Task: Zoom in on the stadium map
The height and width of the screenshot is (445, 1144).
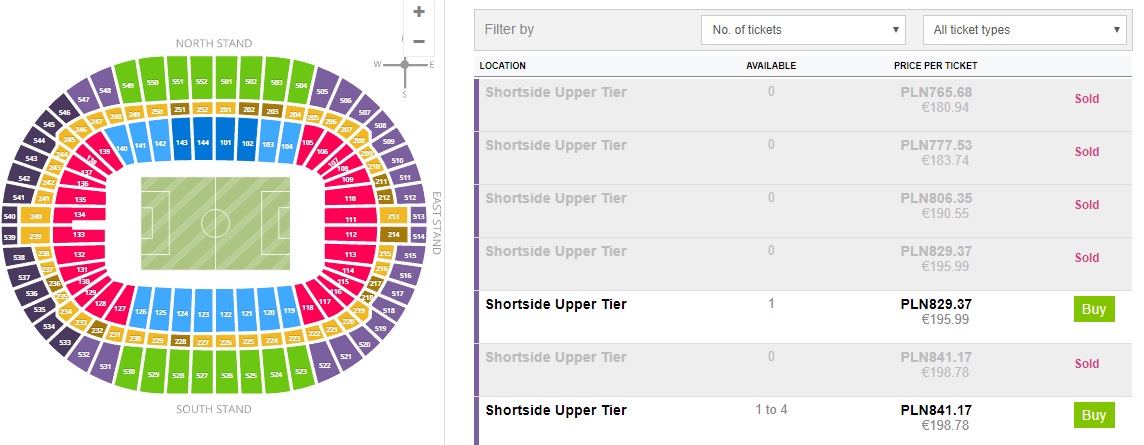Action: (x=419, y=12)
